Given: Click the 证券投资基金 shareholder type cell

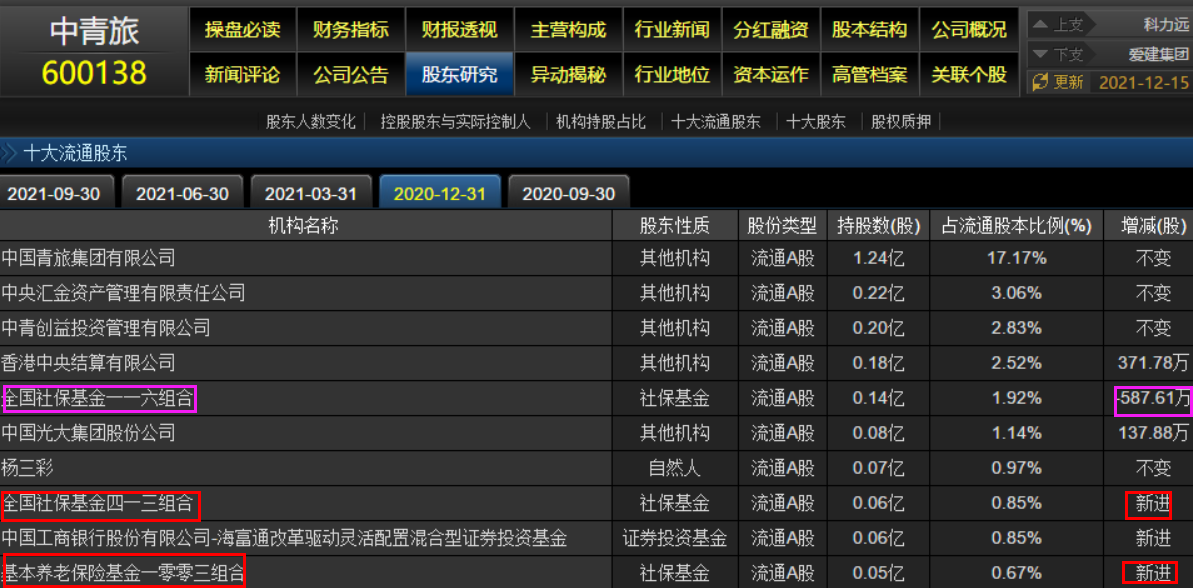Looking at the screenshot, I should click(x=674, y=538).
